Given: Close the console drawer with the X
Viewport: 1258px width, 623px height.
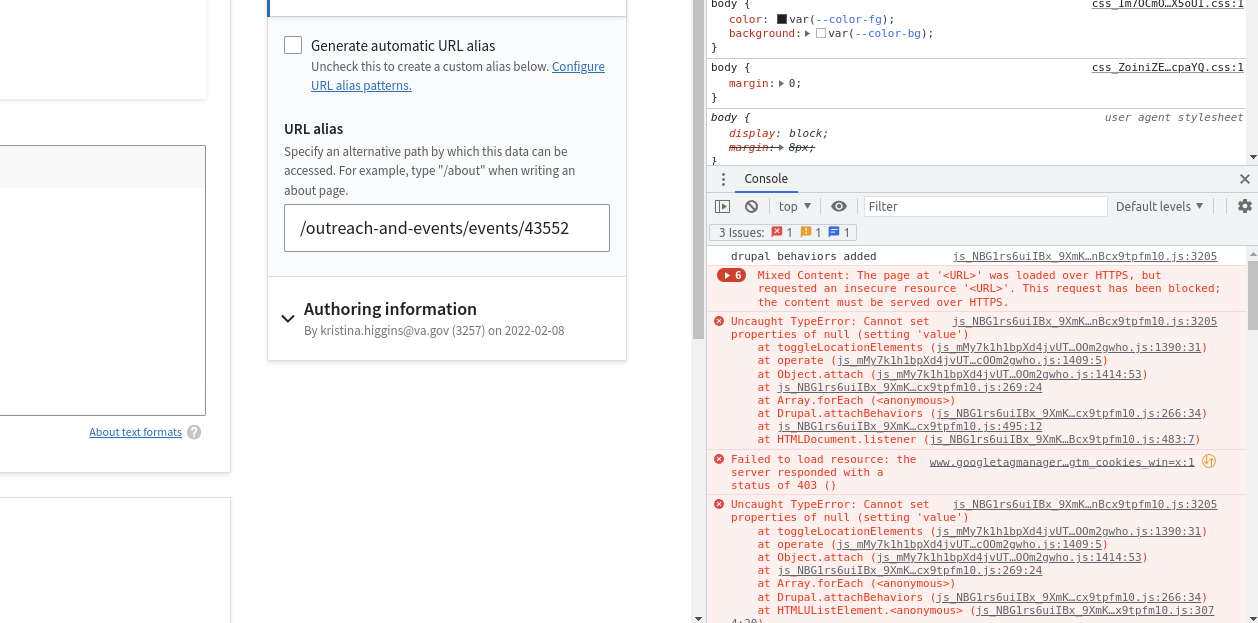Looking at the screenshot, I should pyautogui.click(x=1245, y=179).
